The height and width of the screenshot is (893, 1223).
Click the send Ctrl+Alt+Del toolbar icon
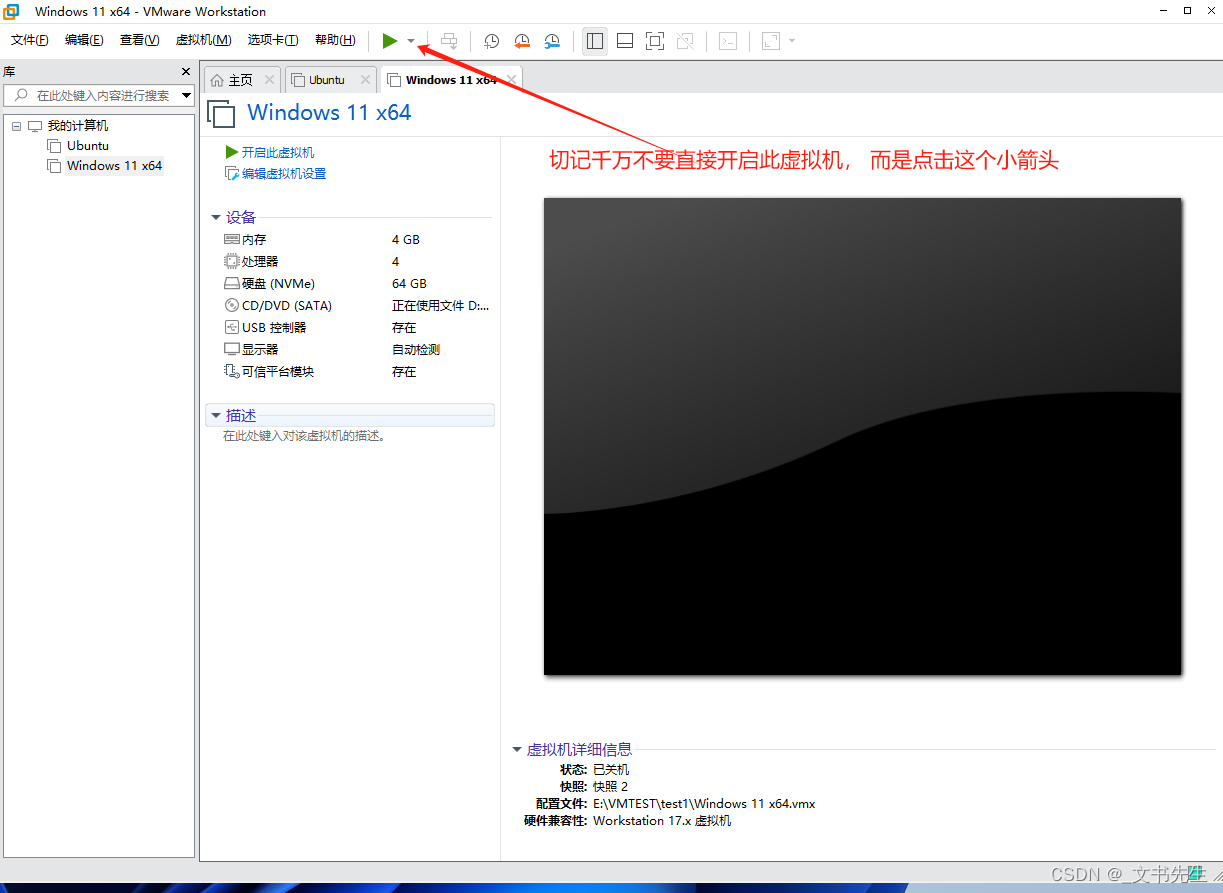pos(450,41)
